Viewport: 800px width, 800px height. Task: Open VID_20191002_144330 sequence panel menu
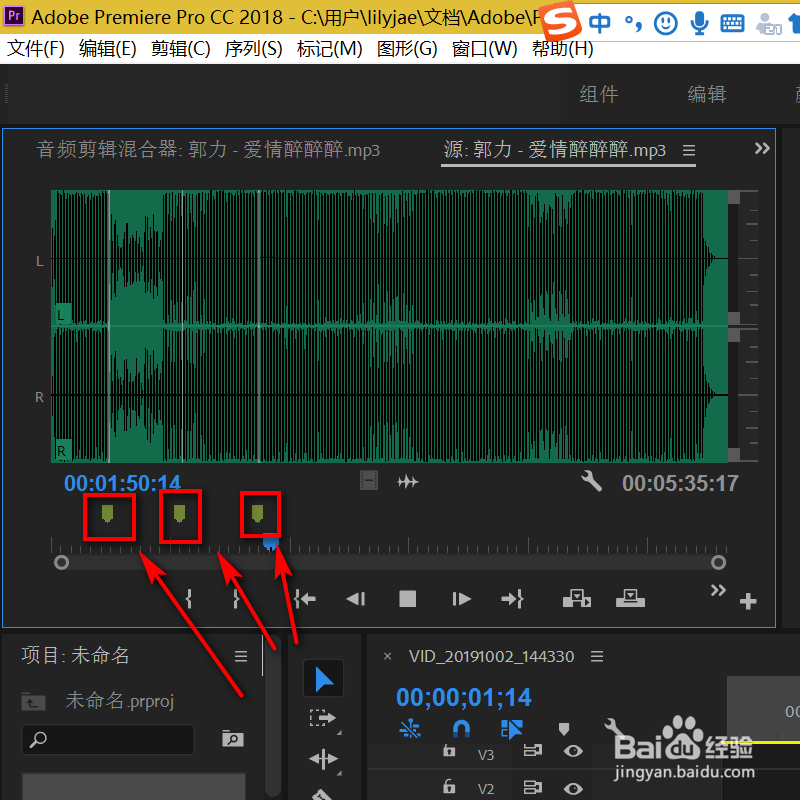(597, 656)
